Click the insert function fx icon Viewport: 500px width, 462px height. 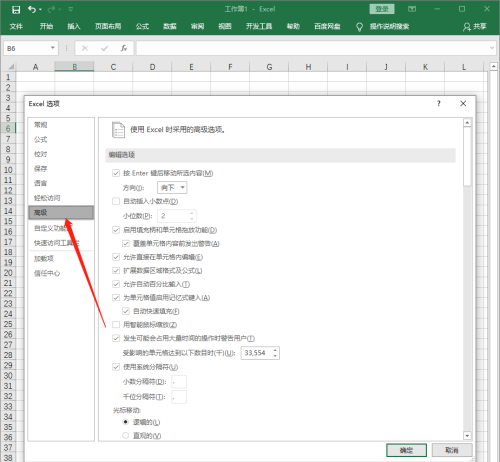pos(124,48)
